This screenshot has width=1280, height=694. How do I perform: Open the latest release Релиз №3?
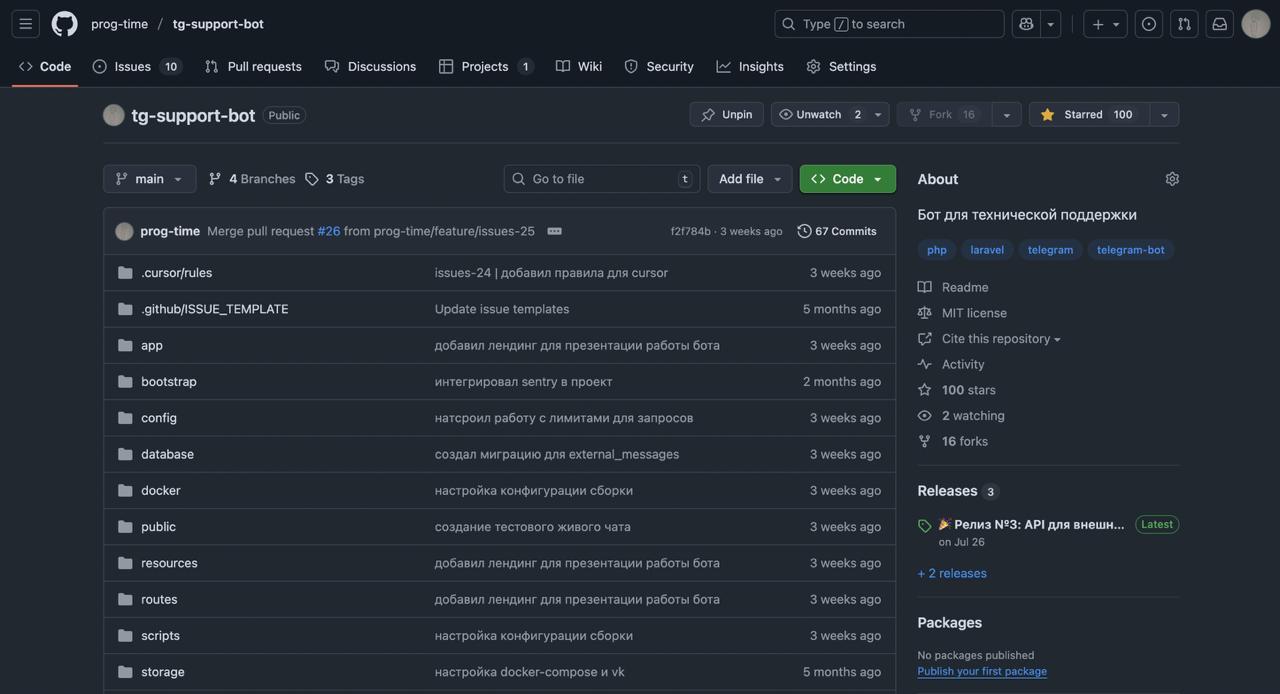coord(1031,524)
